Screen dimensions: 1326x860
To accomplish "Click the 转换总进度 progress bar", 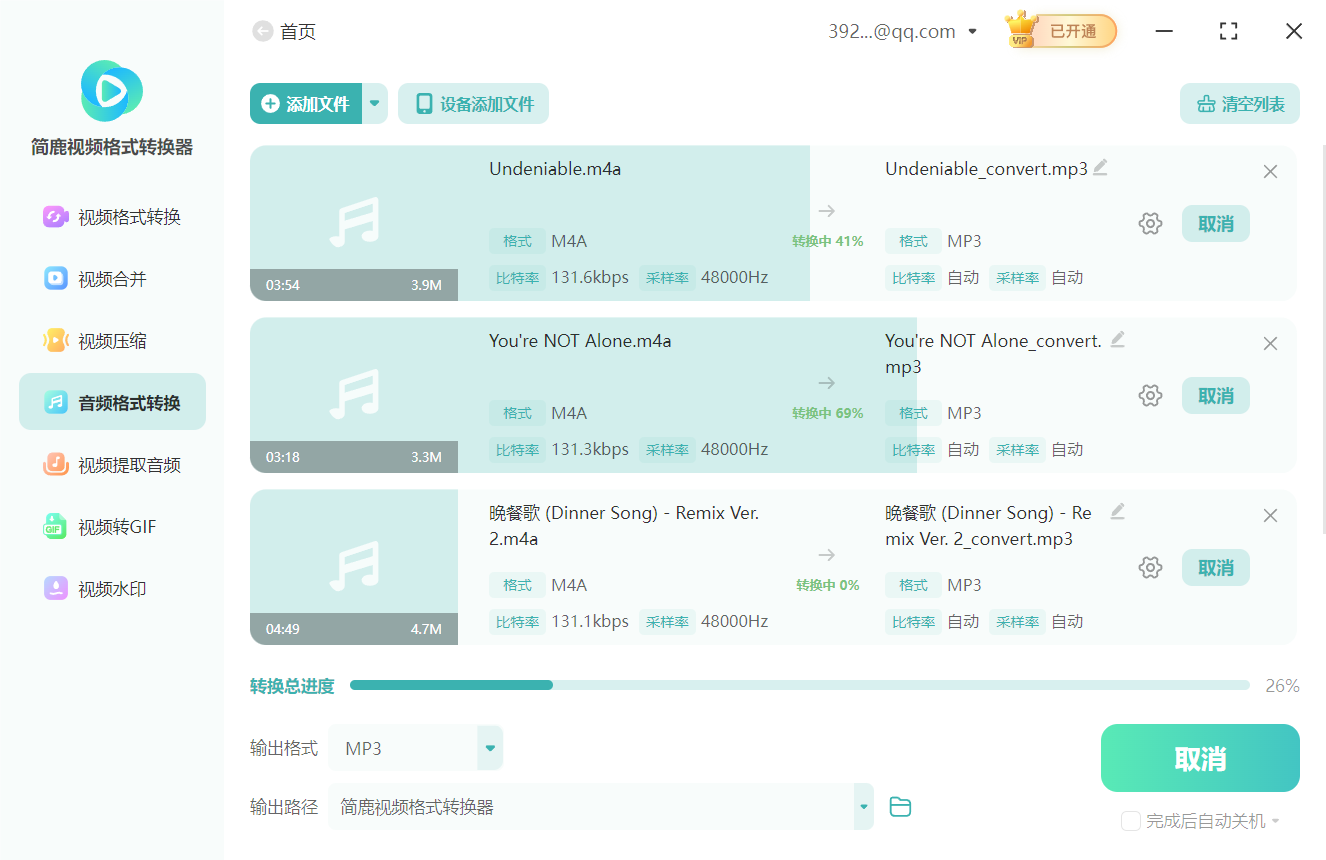I will pyautogui.click(x=798, y=685).
